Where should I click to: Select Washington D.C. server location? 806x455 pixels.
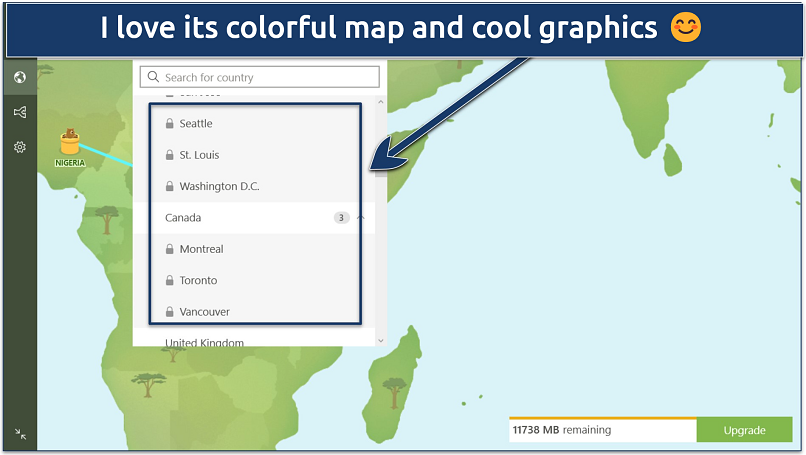tap(219, 187)
